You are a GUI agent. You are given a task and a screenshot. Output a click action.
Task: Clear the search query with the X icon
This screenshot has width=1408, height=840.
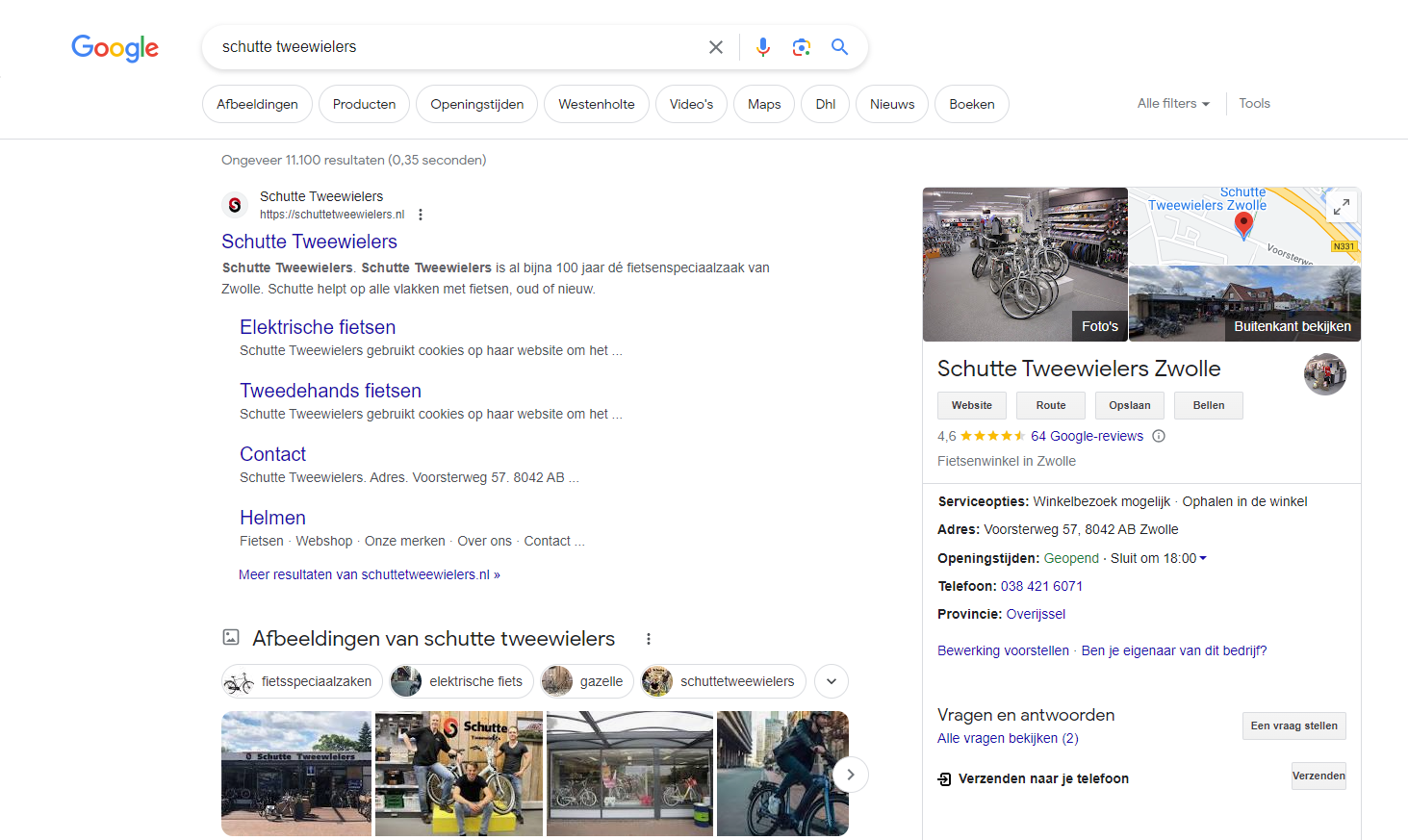point(715,46)
